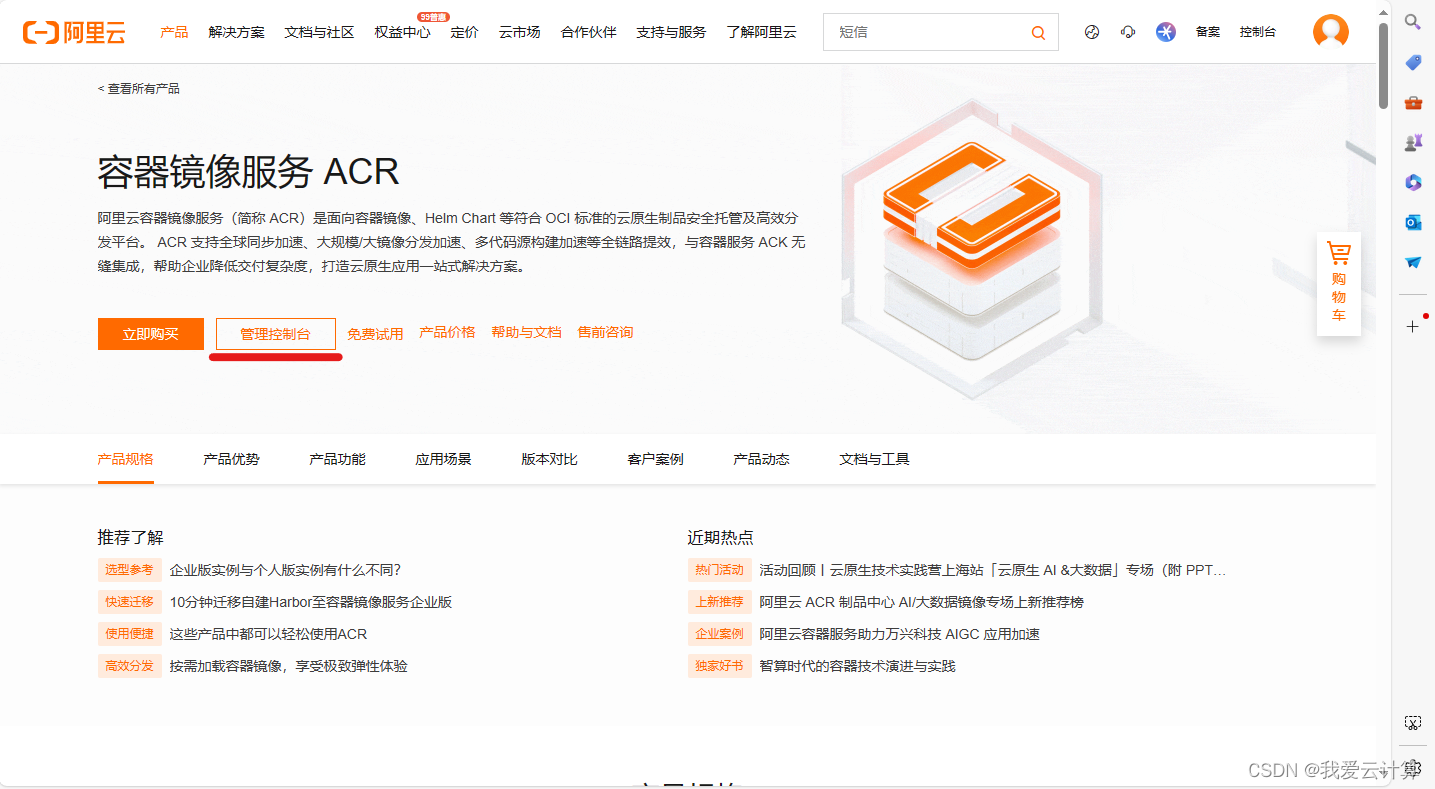Switch to the 客户案例 tab
This screenshot has height=789, width=1435.
point(655,459)
